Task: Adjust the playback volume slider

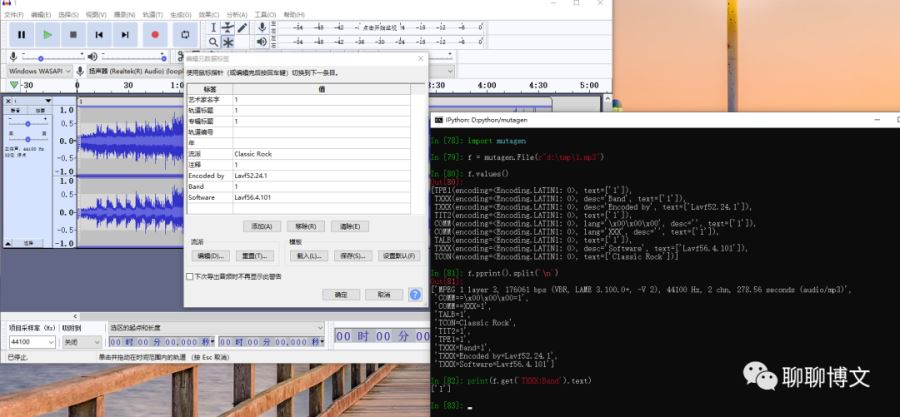Action: point(133,57)
